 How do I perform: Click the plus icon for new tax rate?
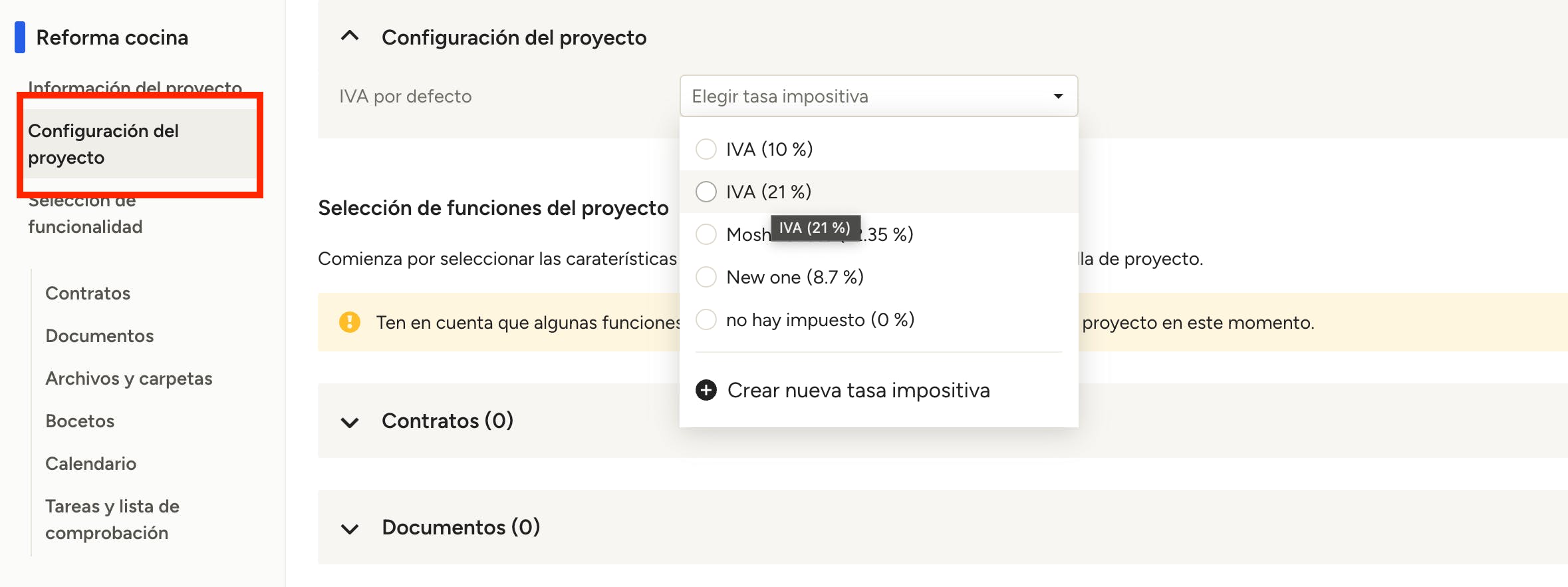click(x=706, y=390)
